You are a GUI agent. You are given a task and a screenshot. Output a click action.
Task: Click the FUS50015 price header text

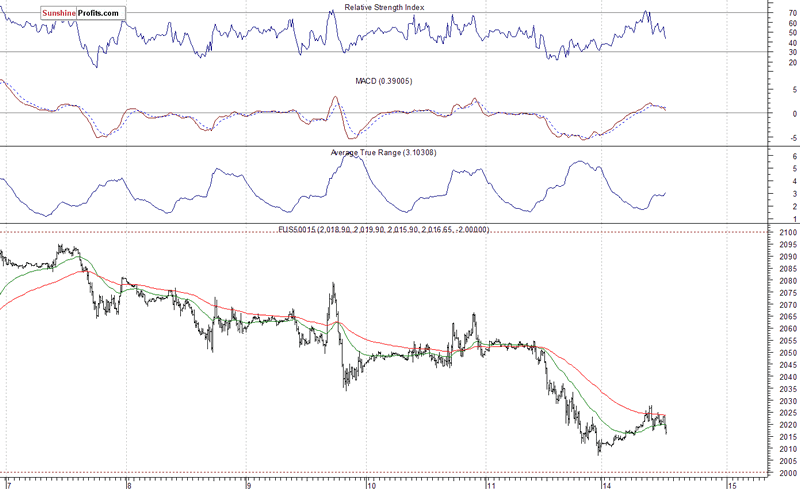point(384,230)
